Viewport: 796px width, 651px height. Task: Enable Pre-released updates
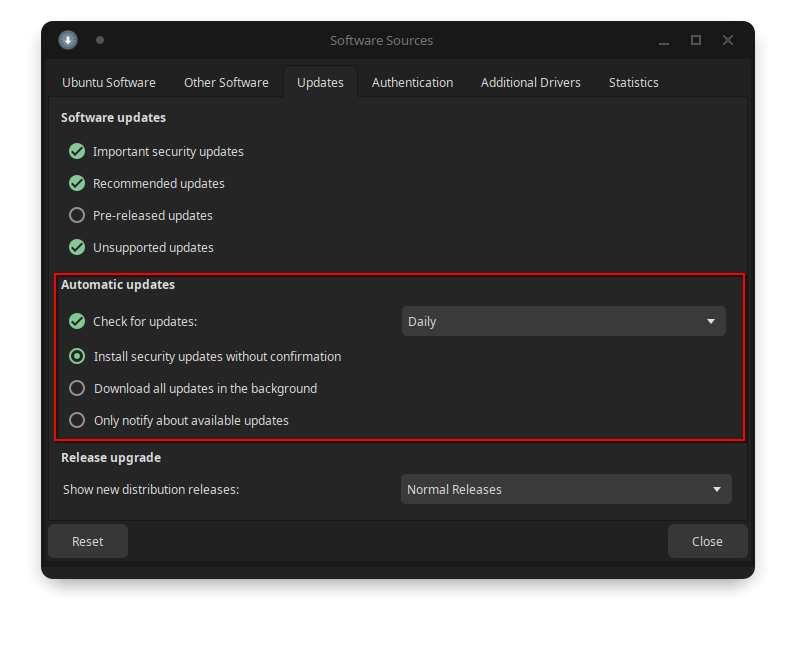(x=77, y=215)
